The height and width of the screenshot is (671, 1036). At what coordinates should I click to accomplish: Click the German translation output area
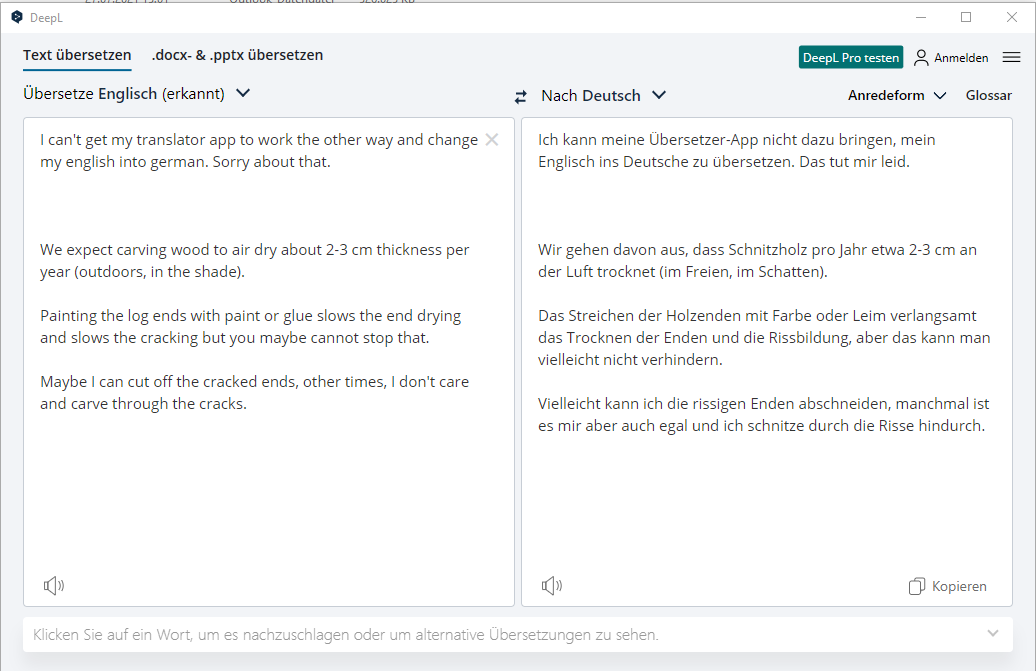pos(766,362)
